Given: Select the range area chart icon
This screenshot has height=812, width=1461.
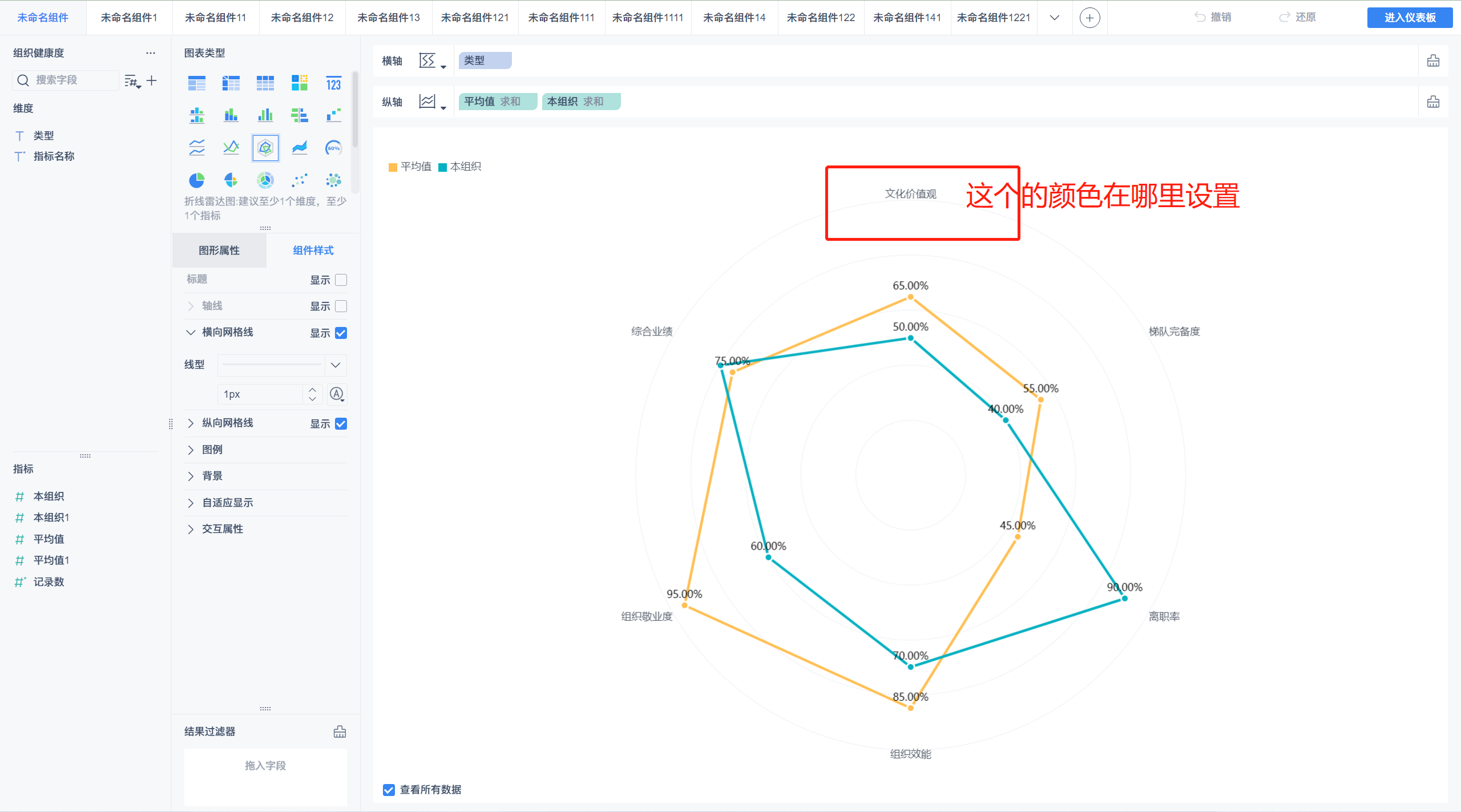Looking at the screenshot, I should (x=300, y=148).
